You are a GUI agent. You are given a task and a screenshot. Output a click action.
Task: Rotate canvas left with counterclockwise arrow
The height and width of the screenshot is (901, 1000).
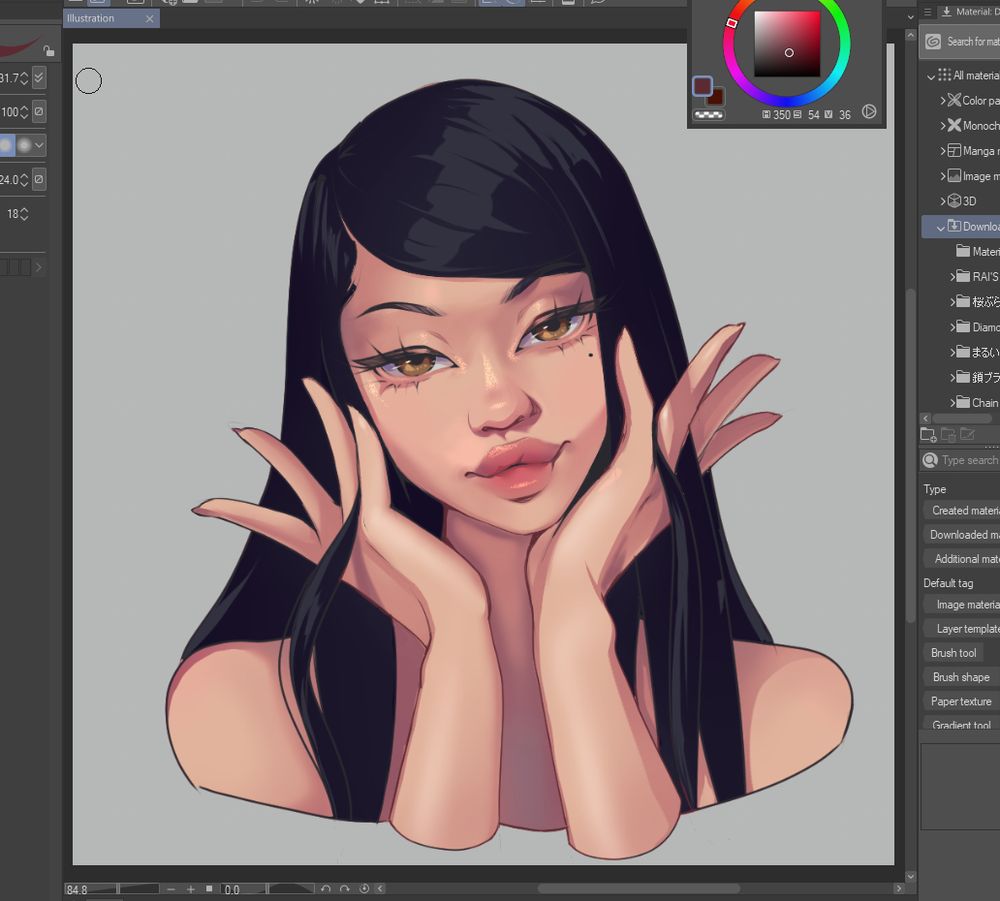326,889
